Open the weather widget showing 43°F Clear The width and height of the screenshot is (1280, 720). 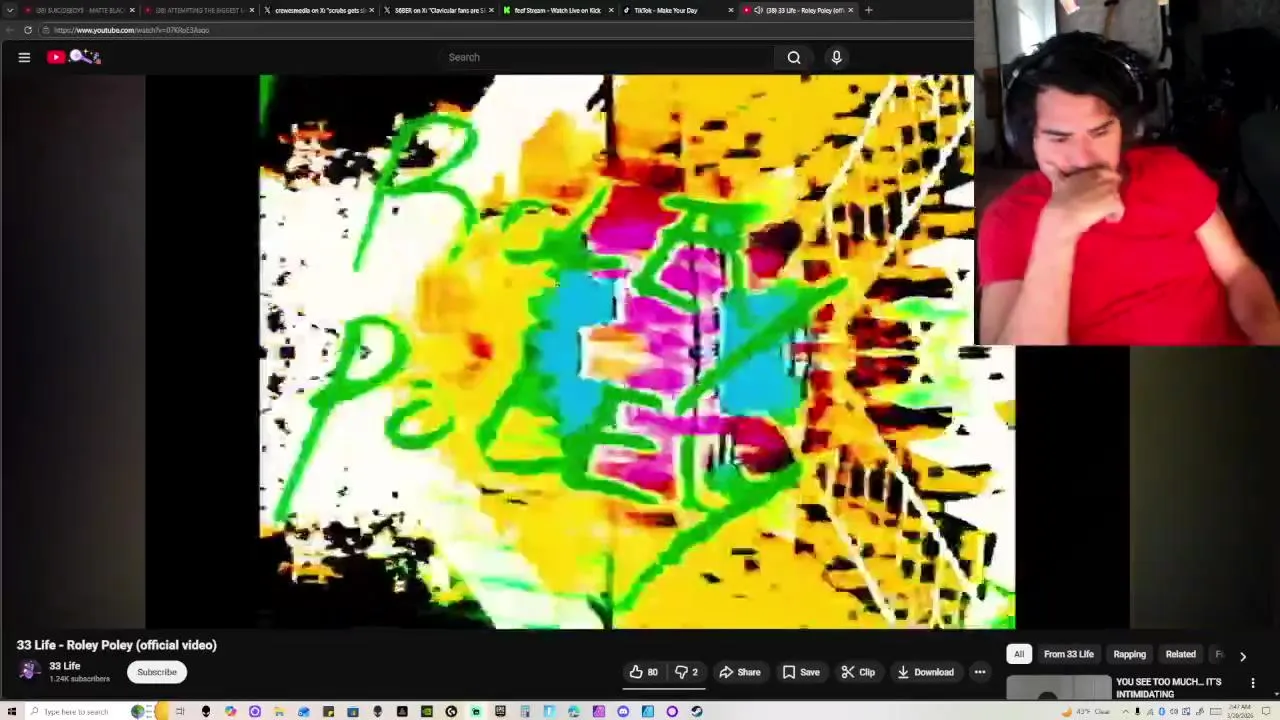(x=1086, y=711)
